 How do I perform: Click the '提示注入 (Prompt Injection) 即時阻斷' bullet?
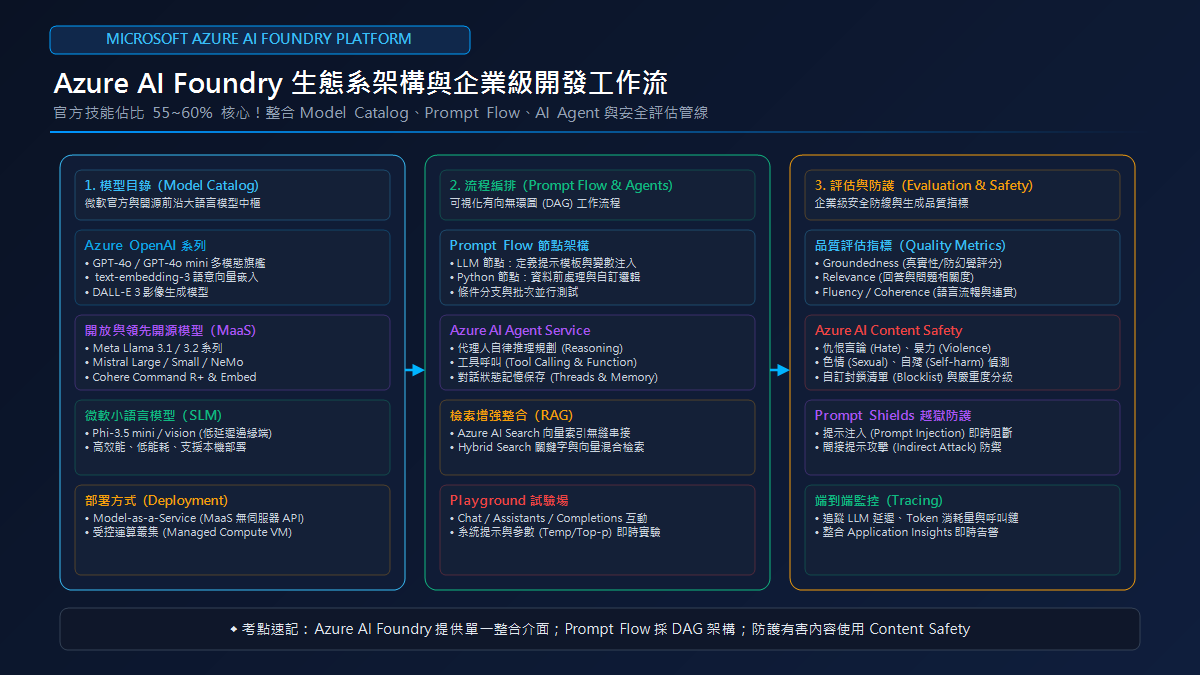(x=914, y=433)
